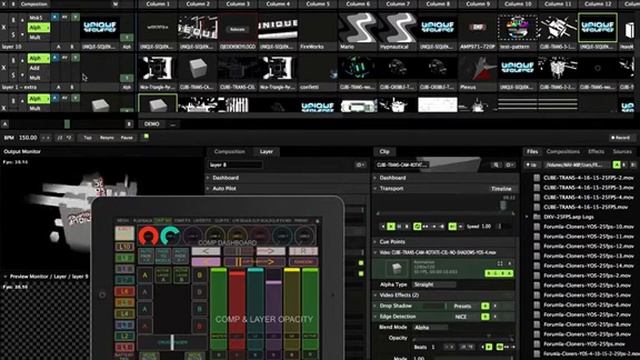
Task: Open the Compositions tab
Action: (563, 151)
